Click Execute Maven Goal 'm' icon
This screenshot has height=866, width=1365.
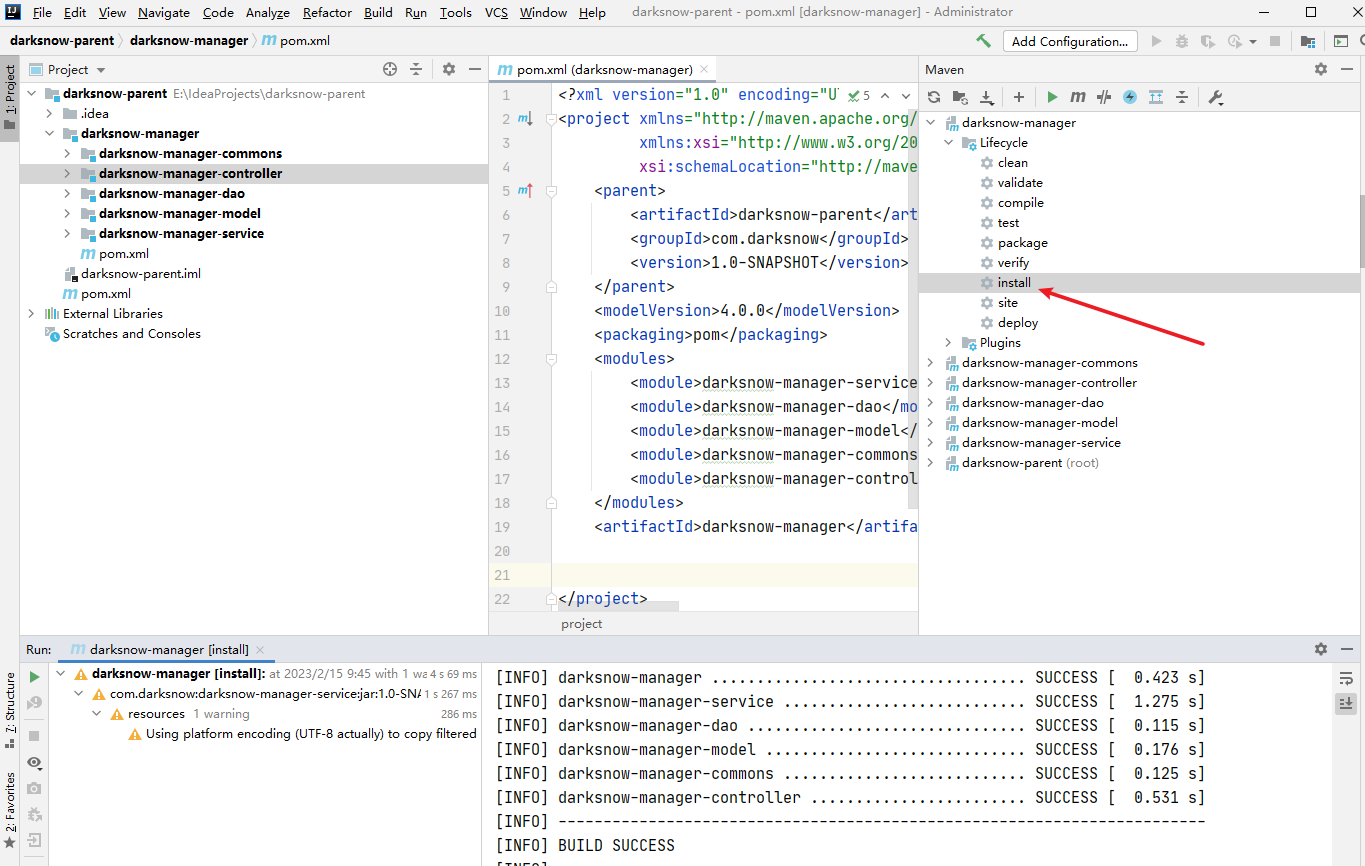1078,97
